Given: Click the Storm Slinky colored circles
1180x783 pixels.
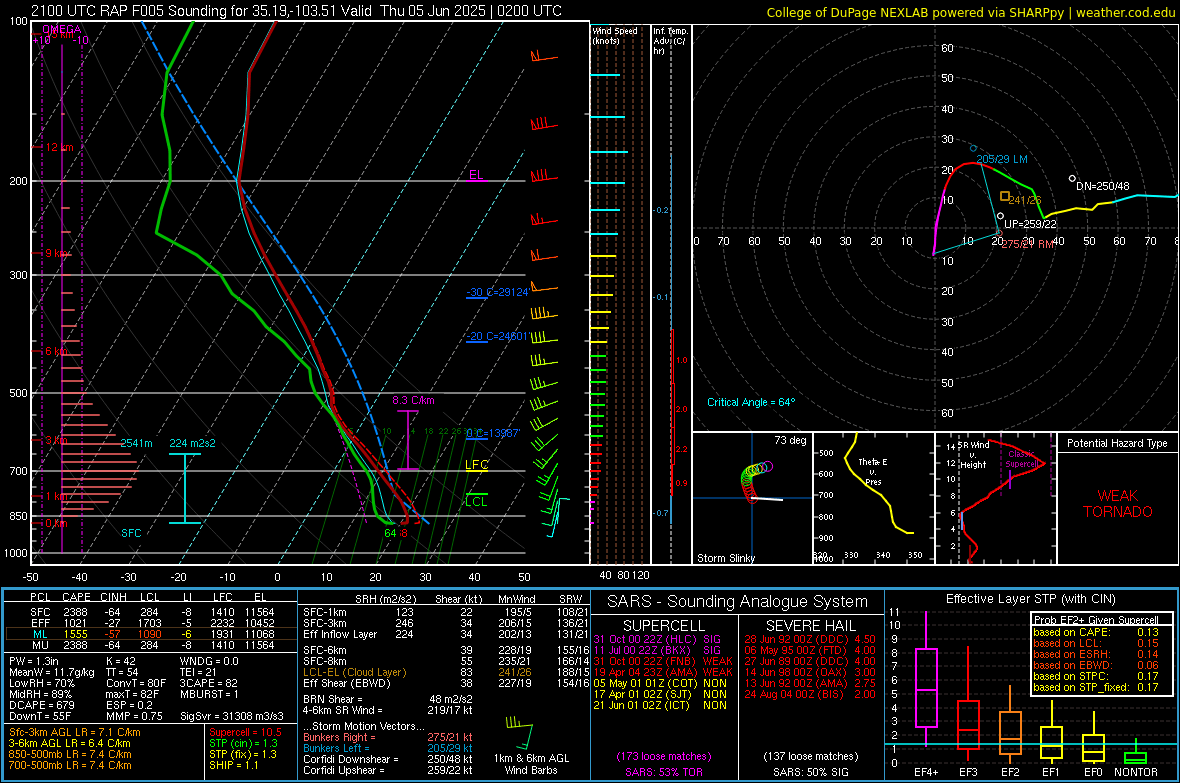Looking at the screenshot, I should pyautogui.click(x=756, y=480).
